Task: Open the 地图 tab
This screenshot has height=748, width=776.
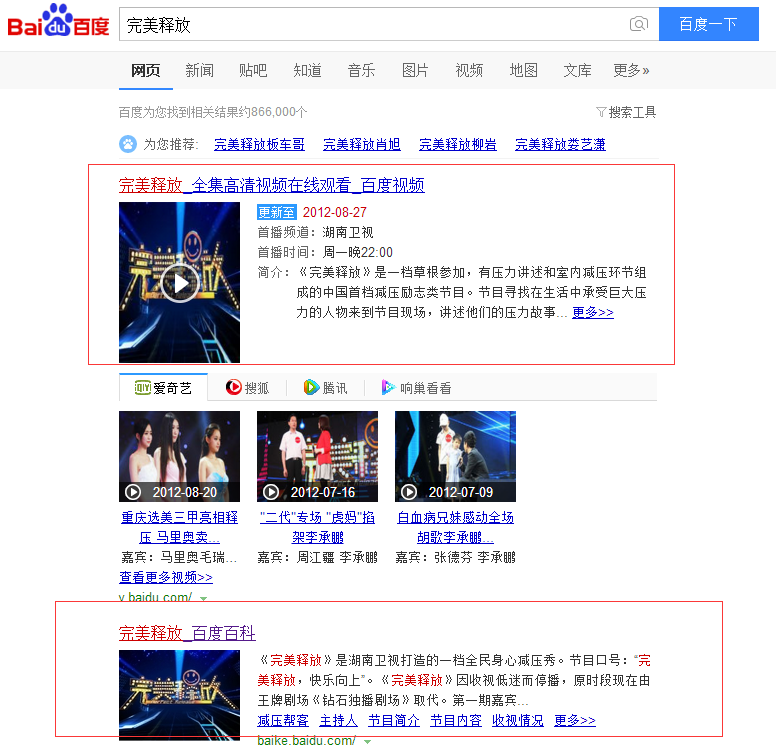Action: (524, 70)
